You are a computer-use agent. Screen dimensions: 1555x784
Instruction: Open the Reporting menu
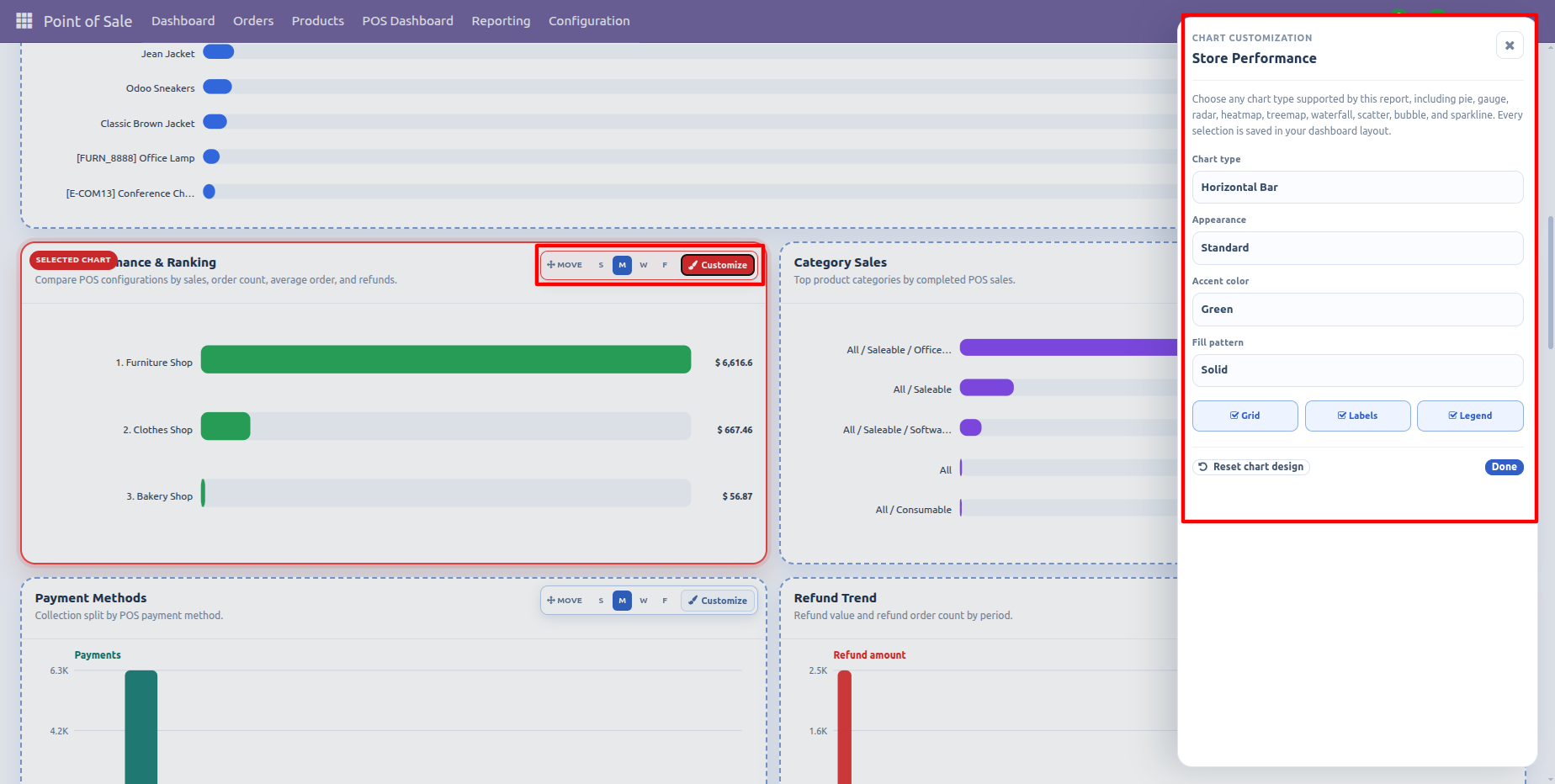click(x=501, y=21)
